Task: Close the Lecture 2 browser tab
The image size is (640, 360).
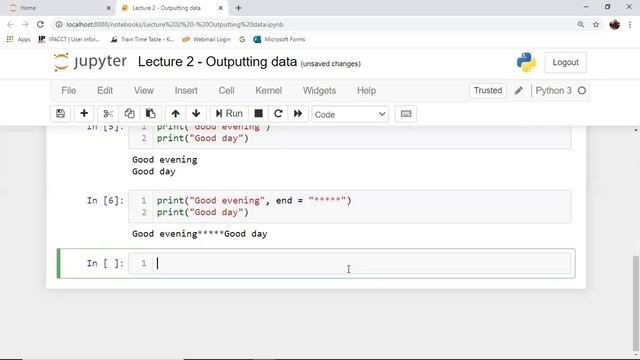Action: [220, 8]
